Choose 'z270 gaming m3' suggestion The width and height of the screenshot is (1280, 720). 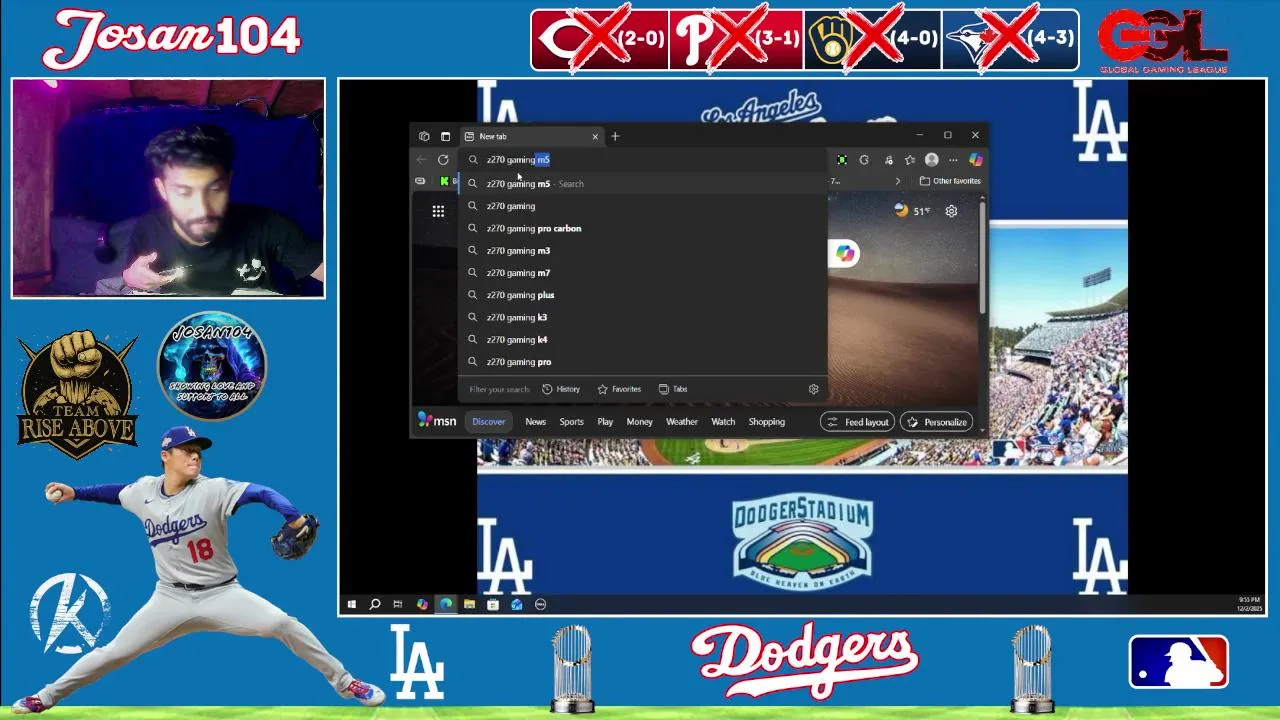point(645,251)
